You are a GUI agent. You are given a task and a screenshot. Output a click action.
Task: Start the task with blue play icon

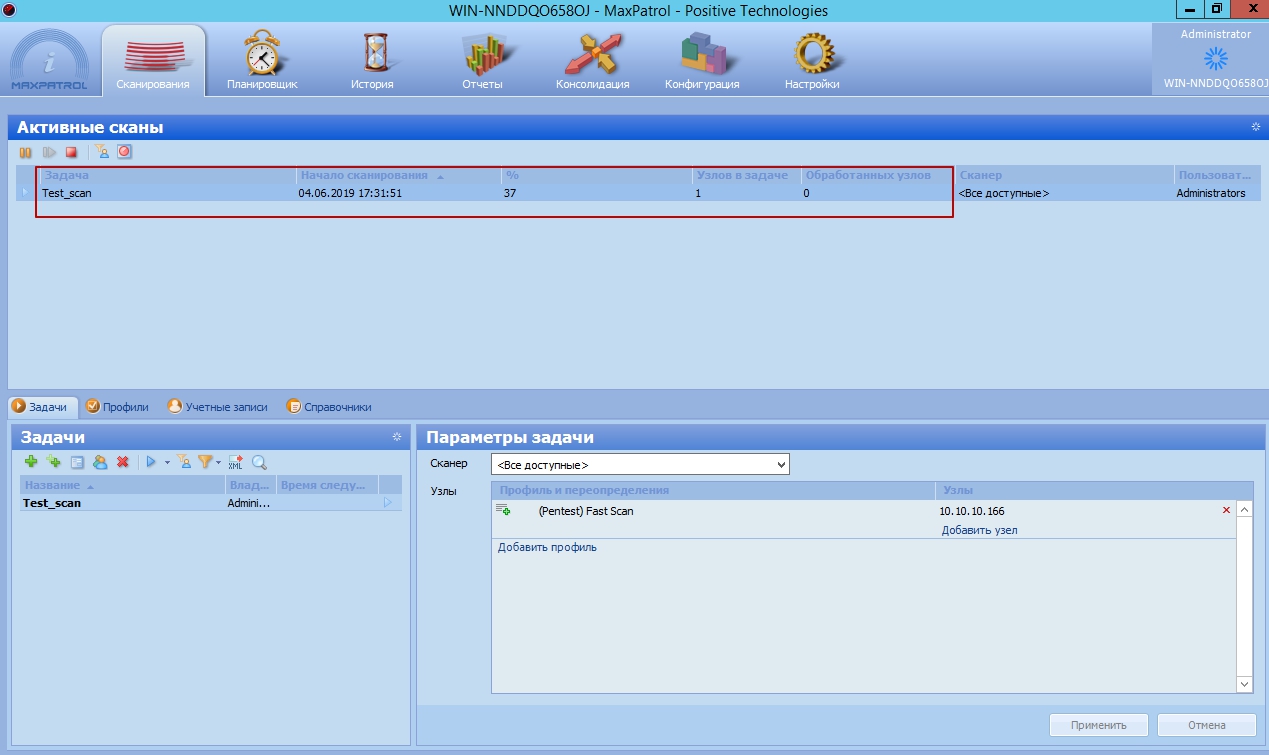152,462
